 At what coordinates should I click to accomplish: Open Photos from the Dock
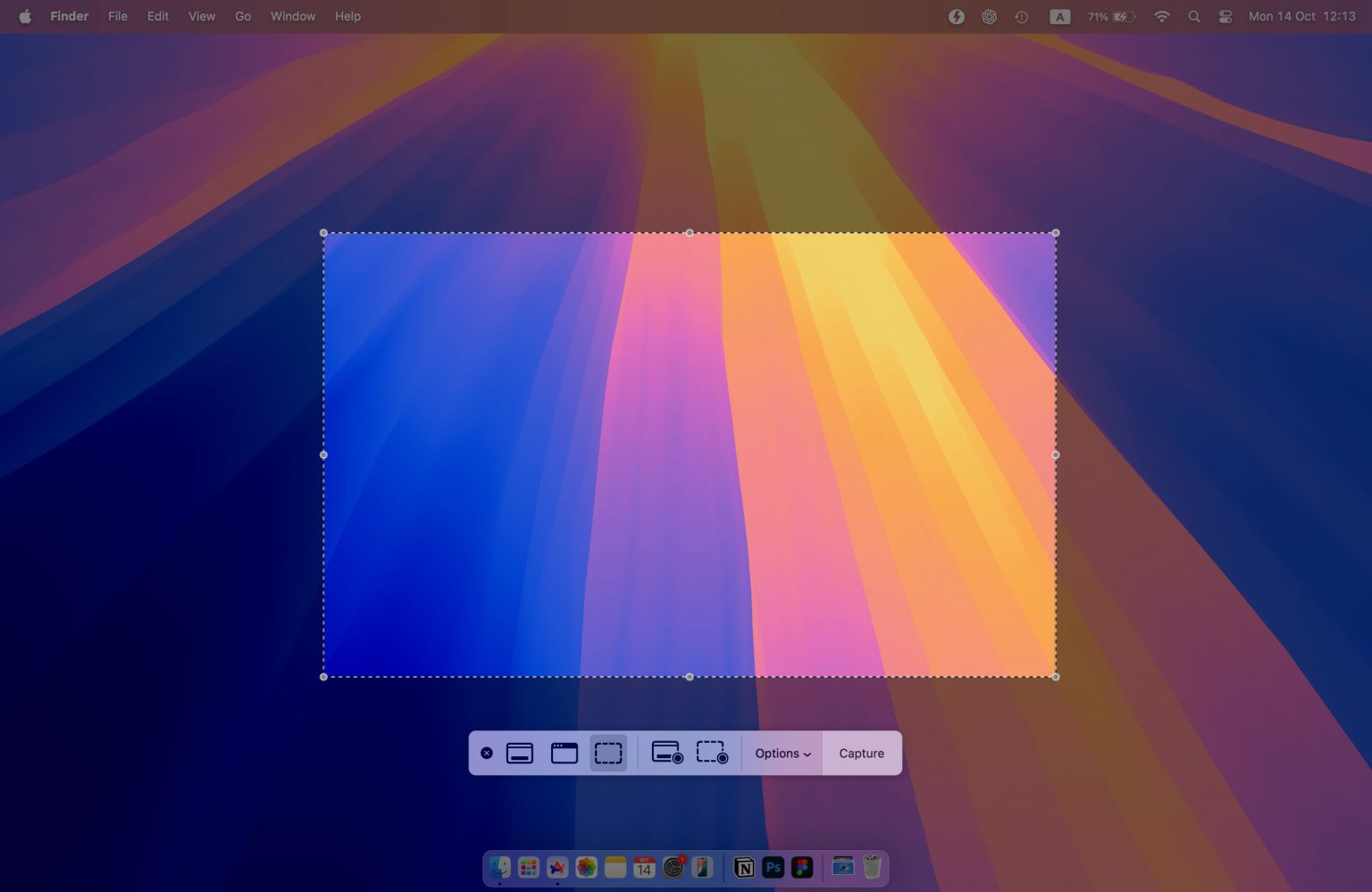585,866
